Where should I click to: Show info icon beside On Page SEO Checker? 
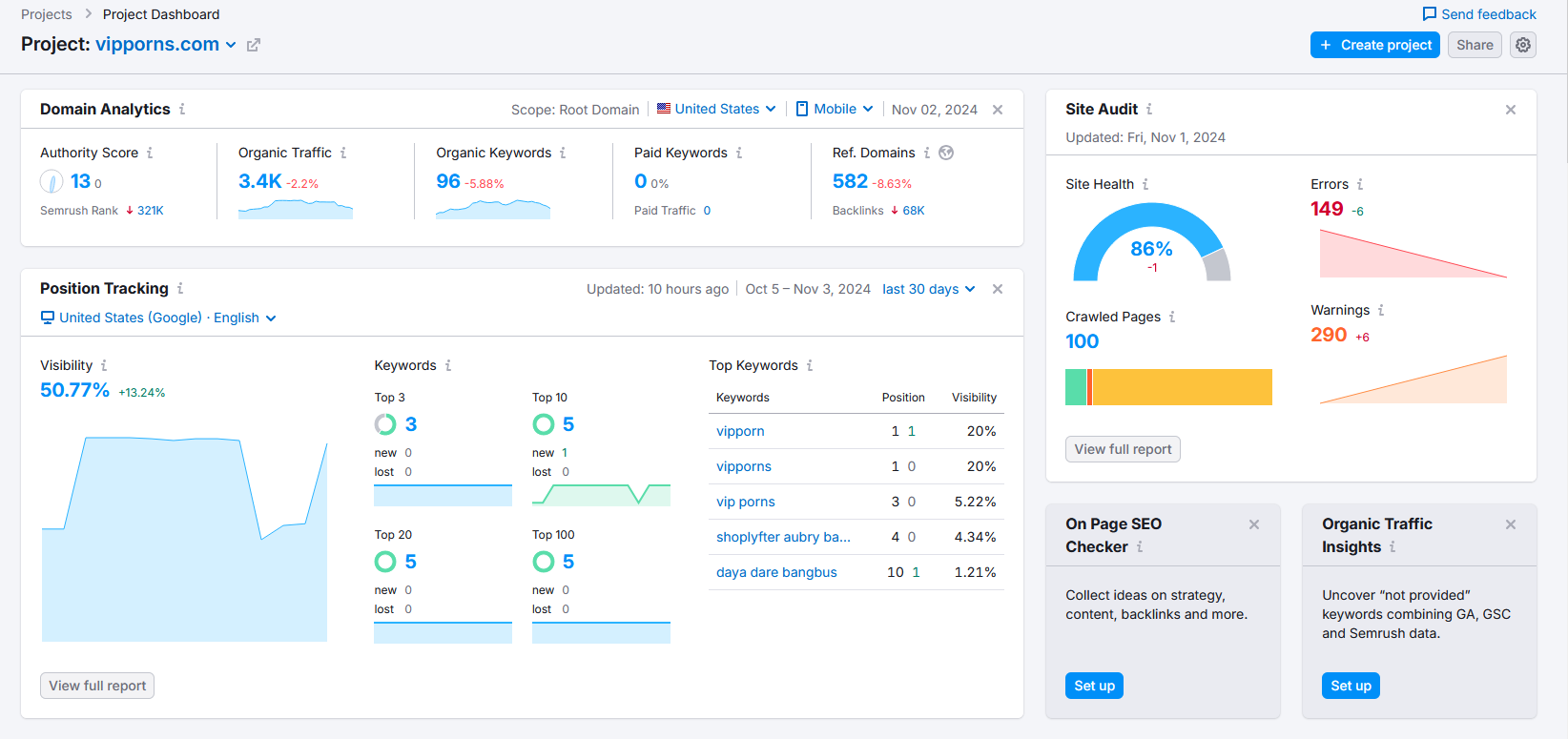pos(1140,546)
